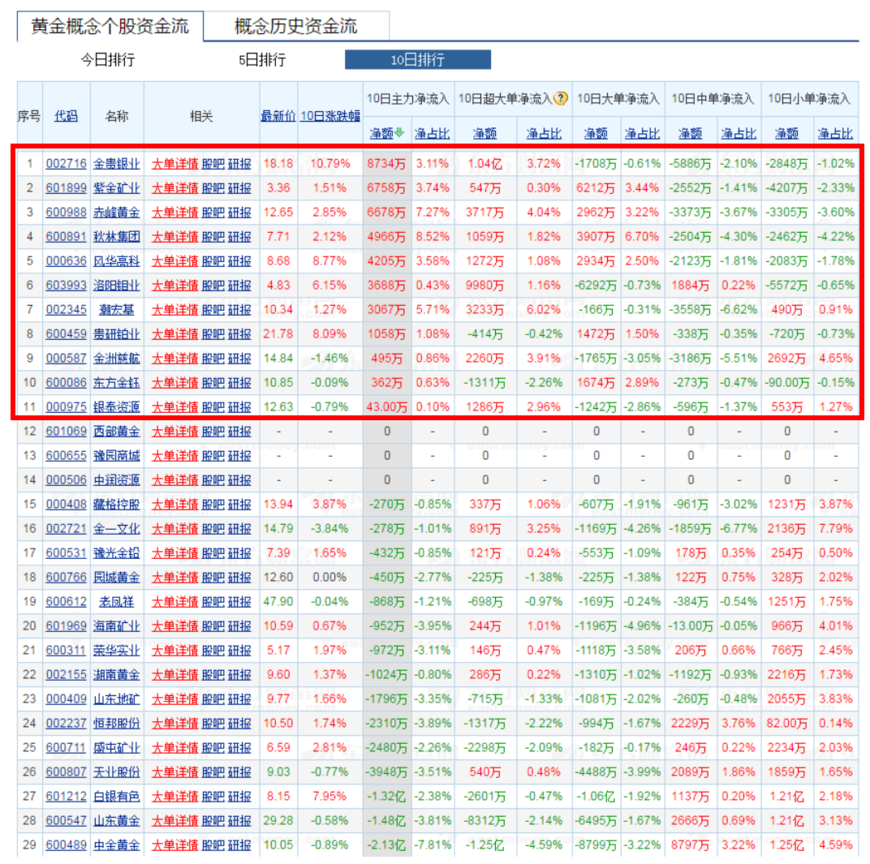
Task: Open 研报 for the 秋林集团 row
Action: [240, 237]
